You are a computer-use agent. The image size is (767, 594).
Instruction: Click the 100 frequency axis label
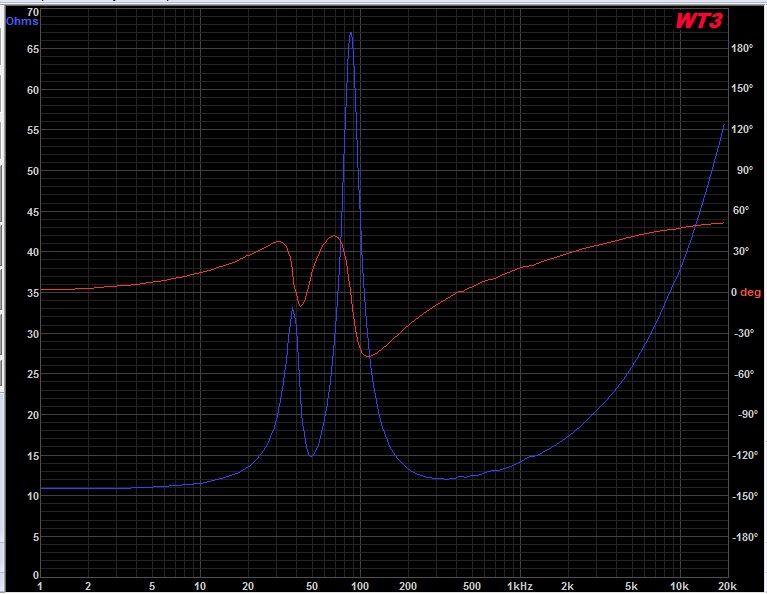coord(360,586)
